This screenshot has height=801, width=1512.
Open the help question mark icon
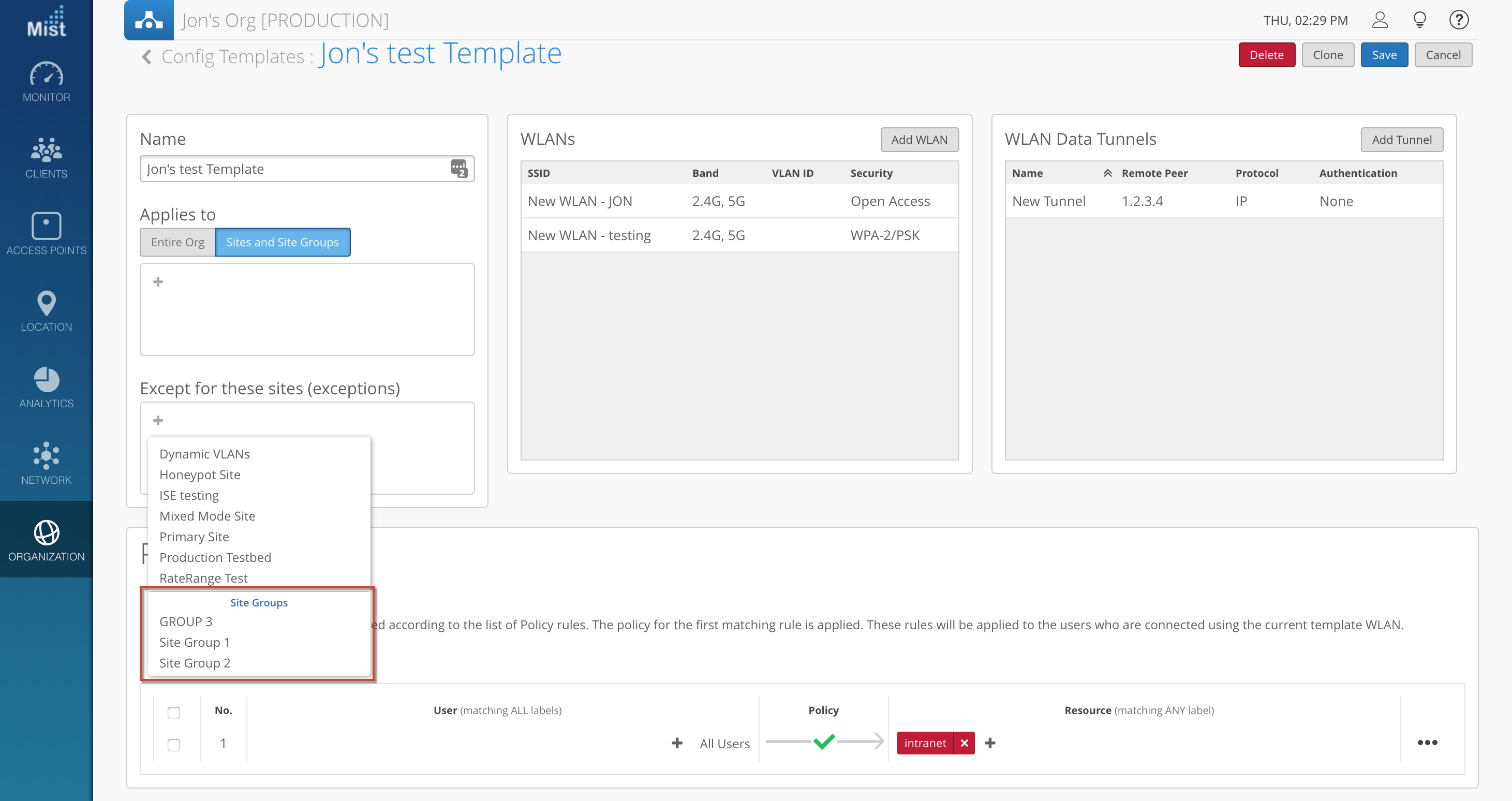tap(1459, 20)
